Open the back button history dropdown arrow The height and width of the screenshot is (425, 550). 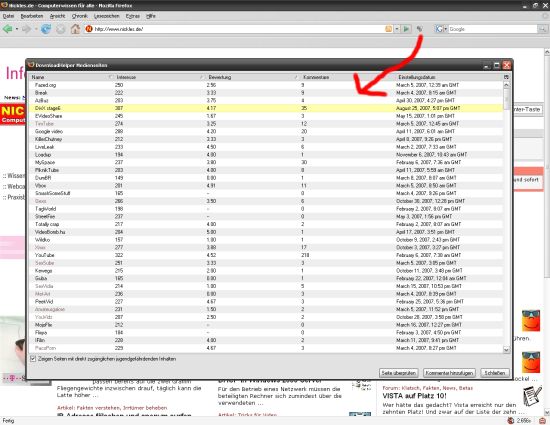click(16, 29)
